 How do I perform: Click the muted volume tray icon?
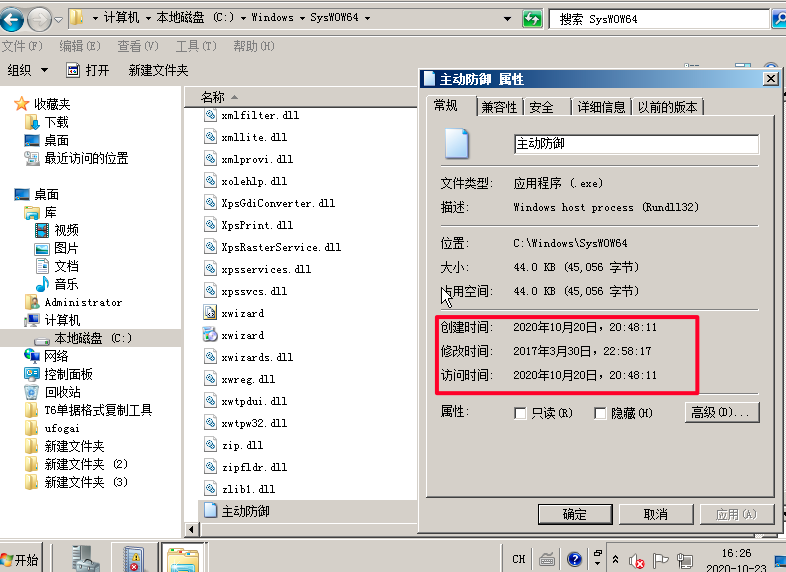tap(636, 561)
